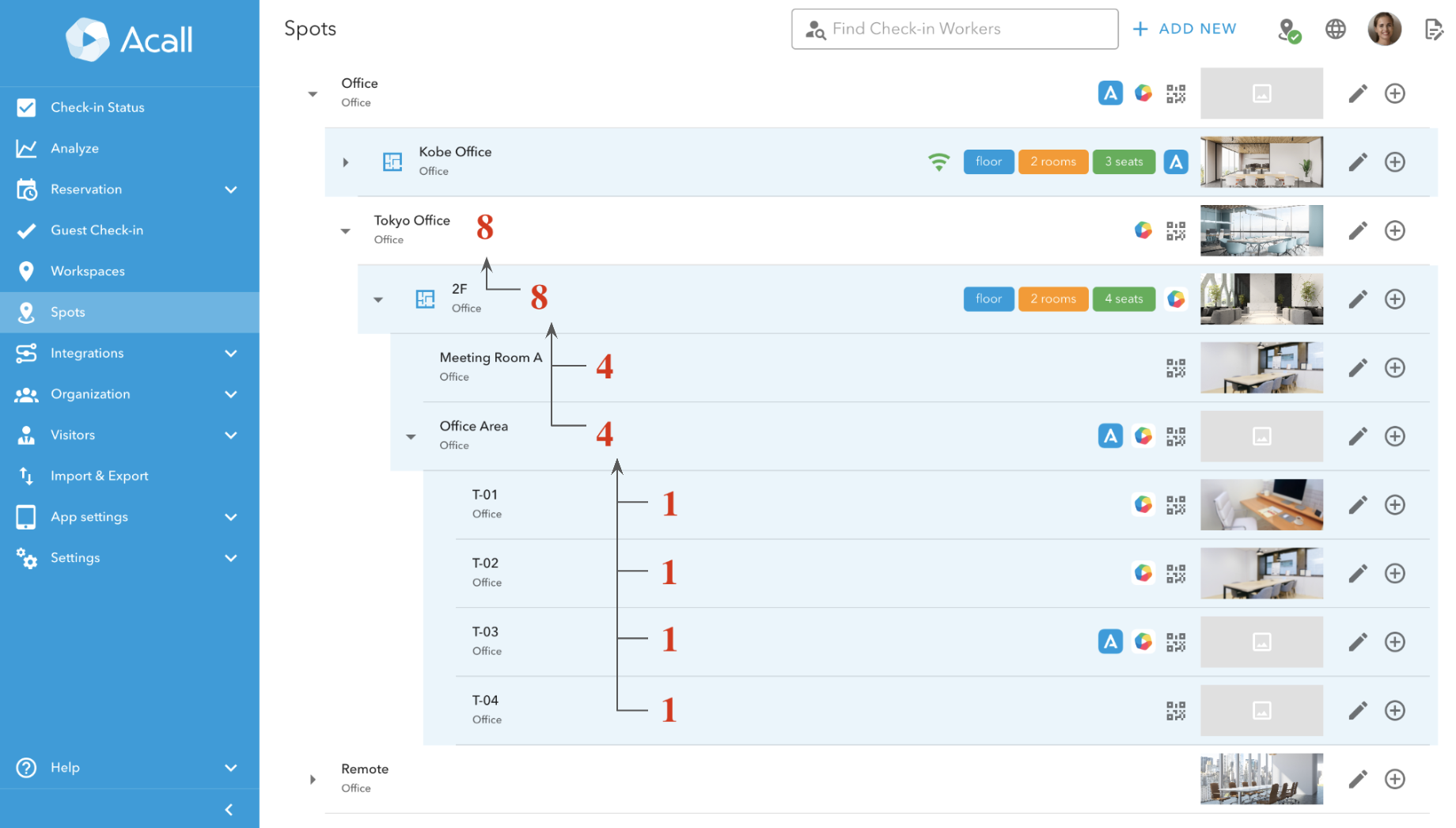Click the QR code icon for Meeting Room A
1456x828 pixels.
(1175, 368)
